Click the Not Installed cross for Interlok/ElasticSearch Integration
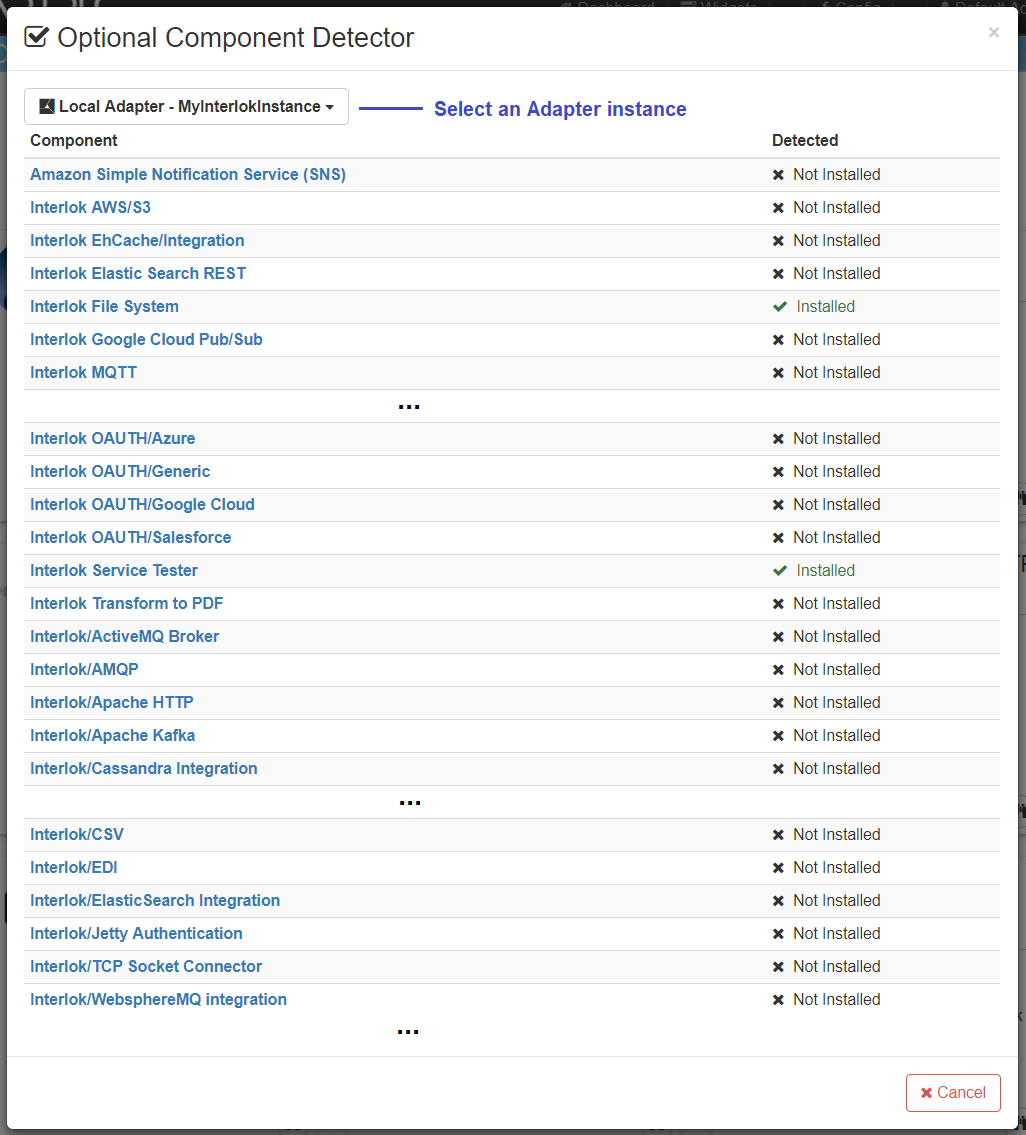 pyautogui.click(x=778, y=900)
